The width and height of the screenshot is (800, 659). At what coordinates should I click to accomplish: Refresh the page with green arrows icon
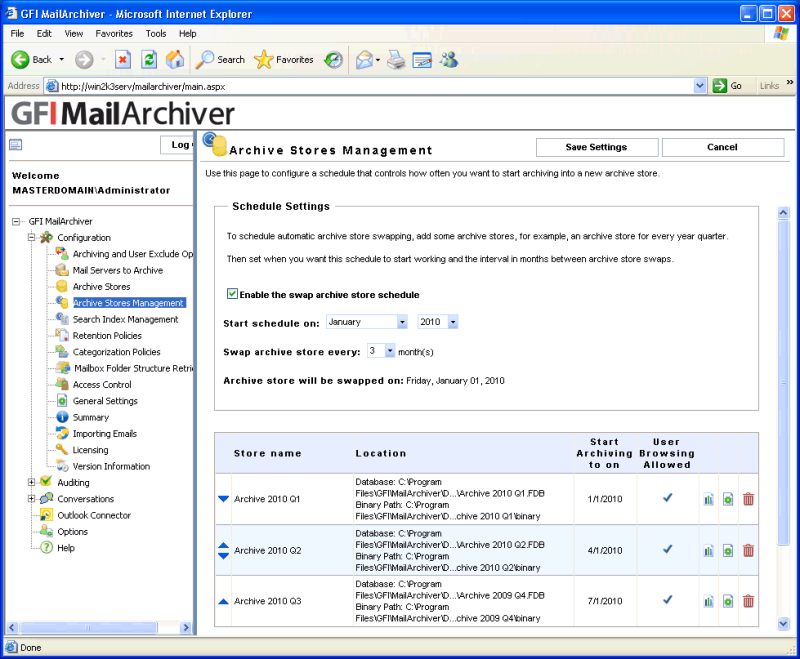click(149, 60)
